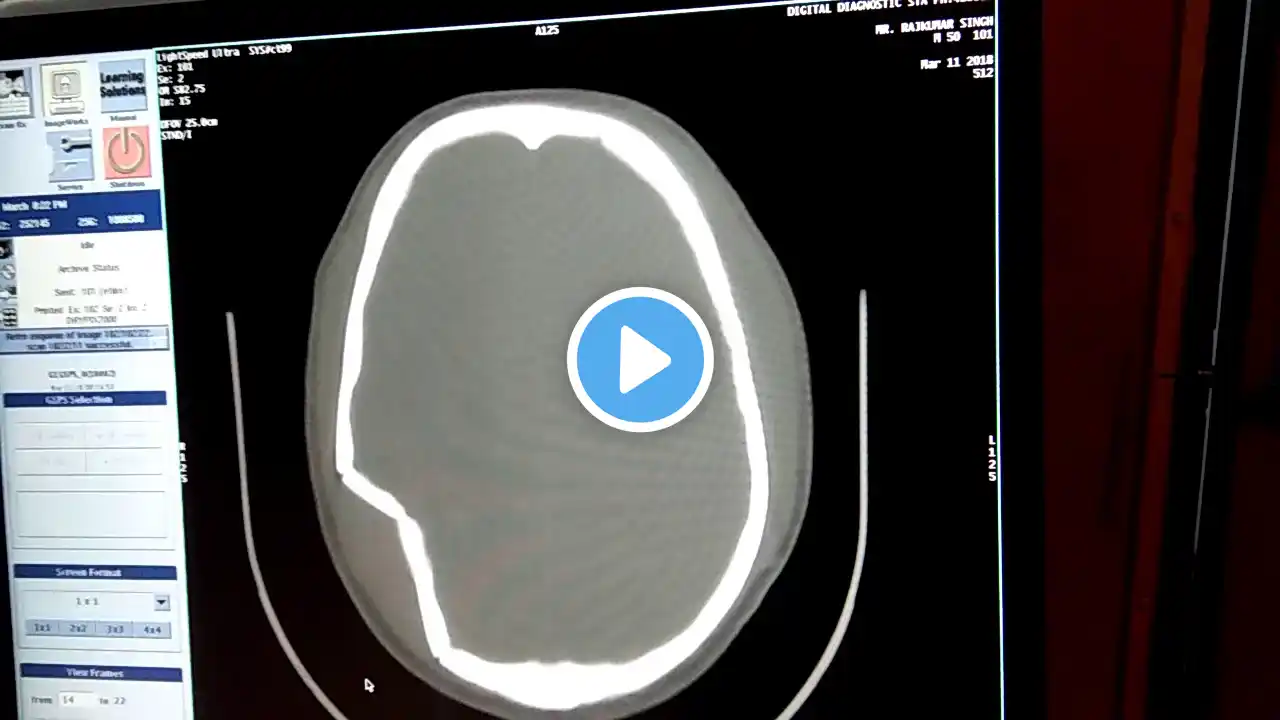
Task: Click the red Shutdown power icon
Action: point(127,153)
